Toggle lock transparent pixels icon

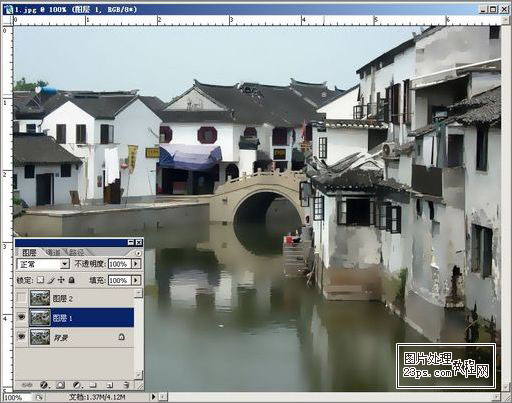point(40,280)
